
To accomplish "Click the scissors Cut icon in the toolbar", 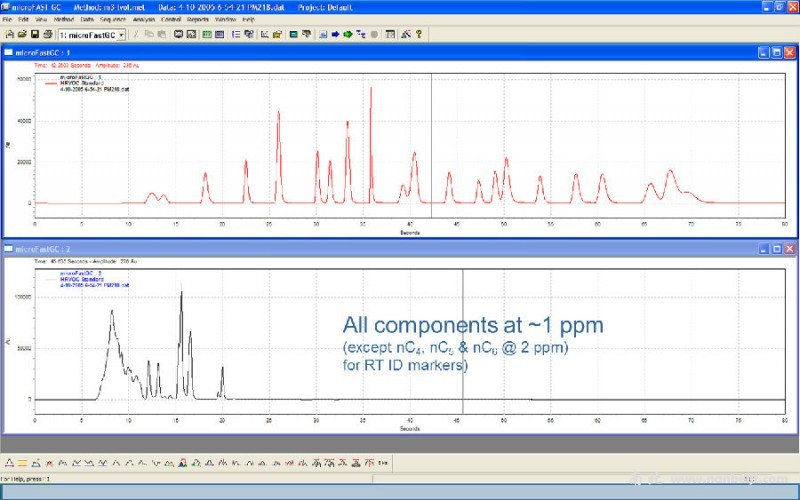I will 136,34.
